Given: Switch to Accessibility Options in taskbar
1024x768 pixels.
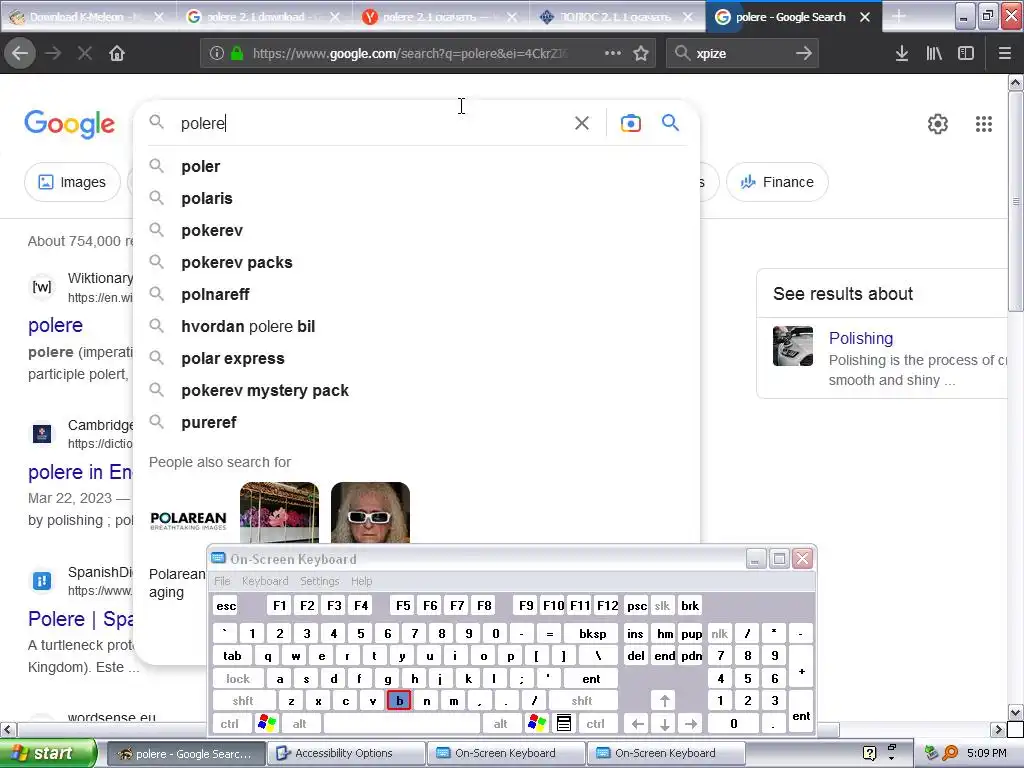Looking at the screenshot, I should (x=345, y=753).
